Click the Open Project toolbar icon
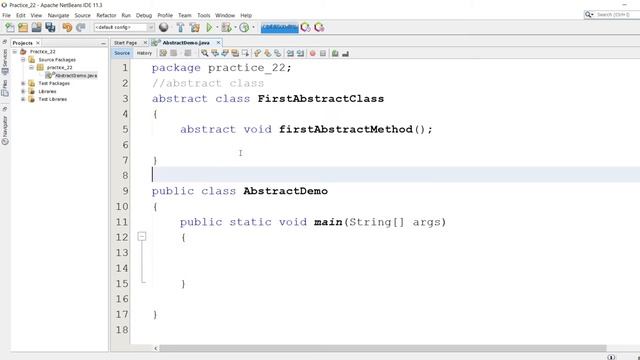The width and height of the screenshot is (640, 360). (x=36, y=27)
